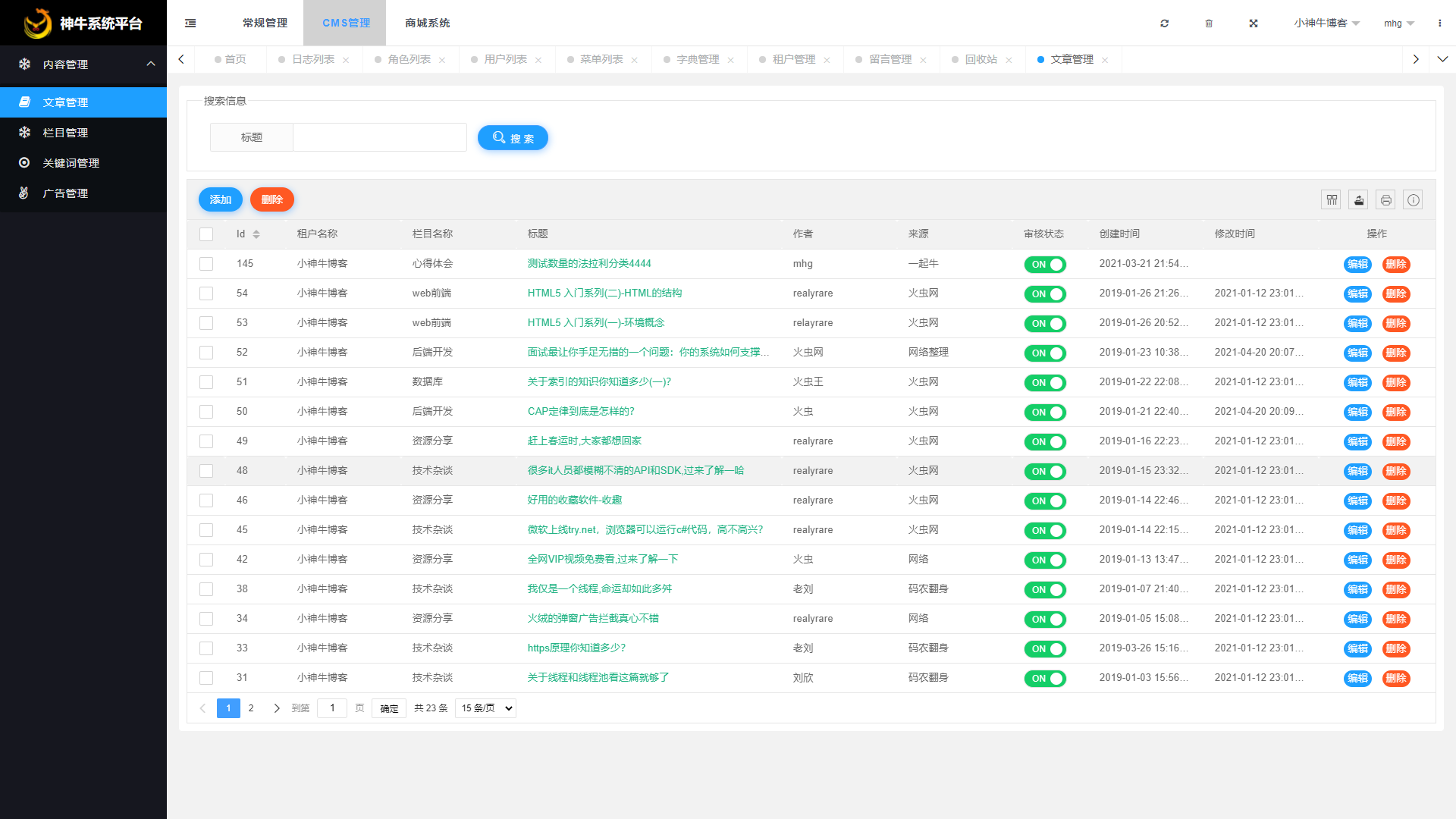Click the 搜索 search button

tap(513, 138)
